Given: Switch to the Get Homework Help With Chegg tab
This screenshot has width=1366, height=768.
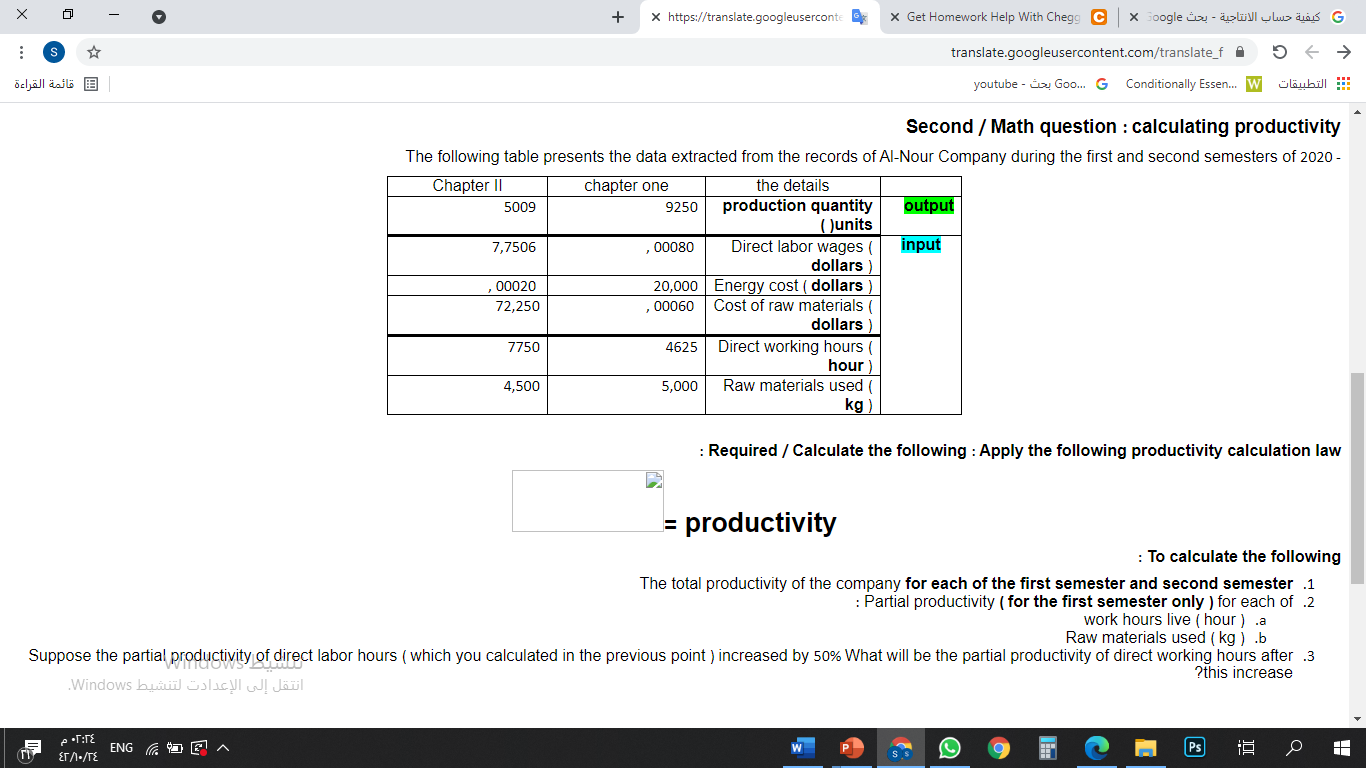Looking at the screenshot, I should (998, 17).
